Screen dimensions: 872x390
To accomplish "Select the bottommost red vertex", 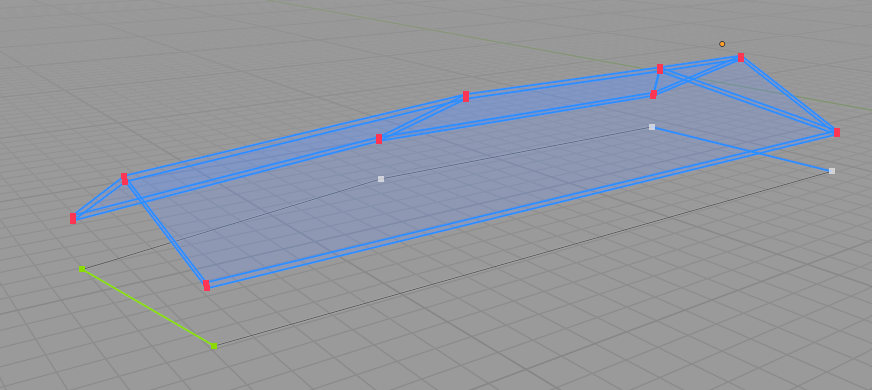I will pyautogui.click(x=206, y=285).
